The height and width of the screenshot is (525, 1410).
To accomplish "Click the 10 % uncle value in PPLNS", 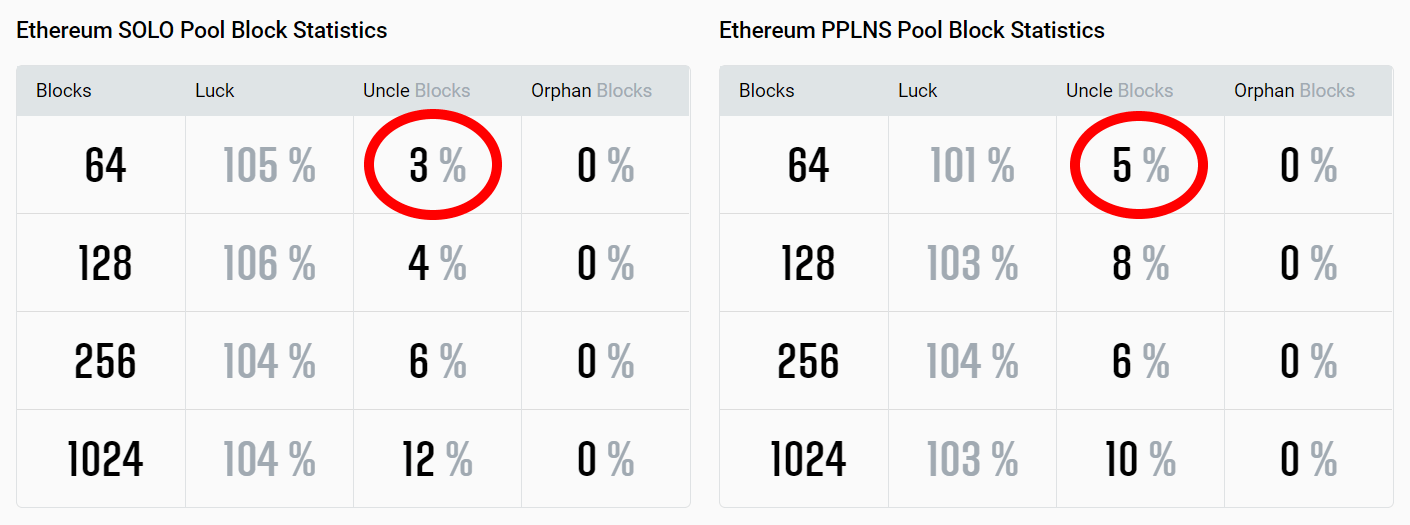I will (1140, 460).
